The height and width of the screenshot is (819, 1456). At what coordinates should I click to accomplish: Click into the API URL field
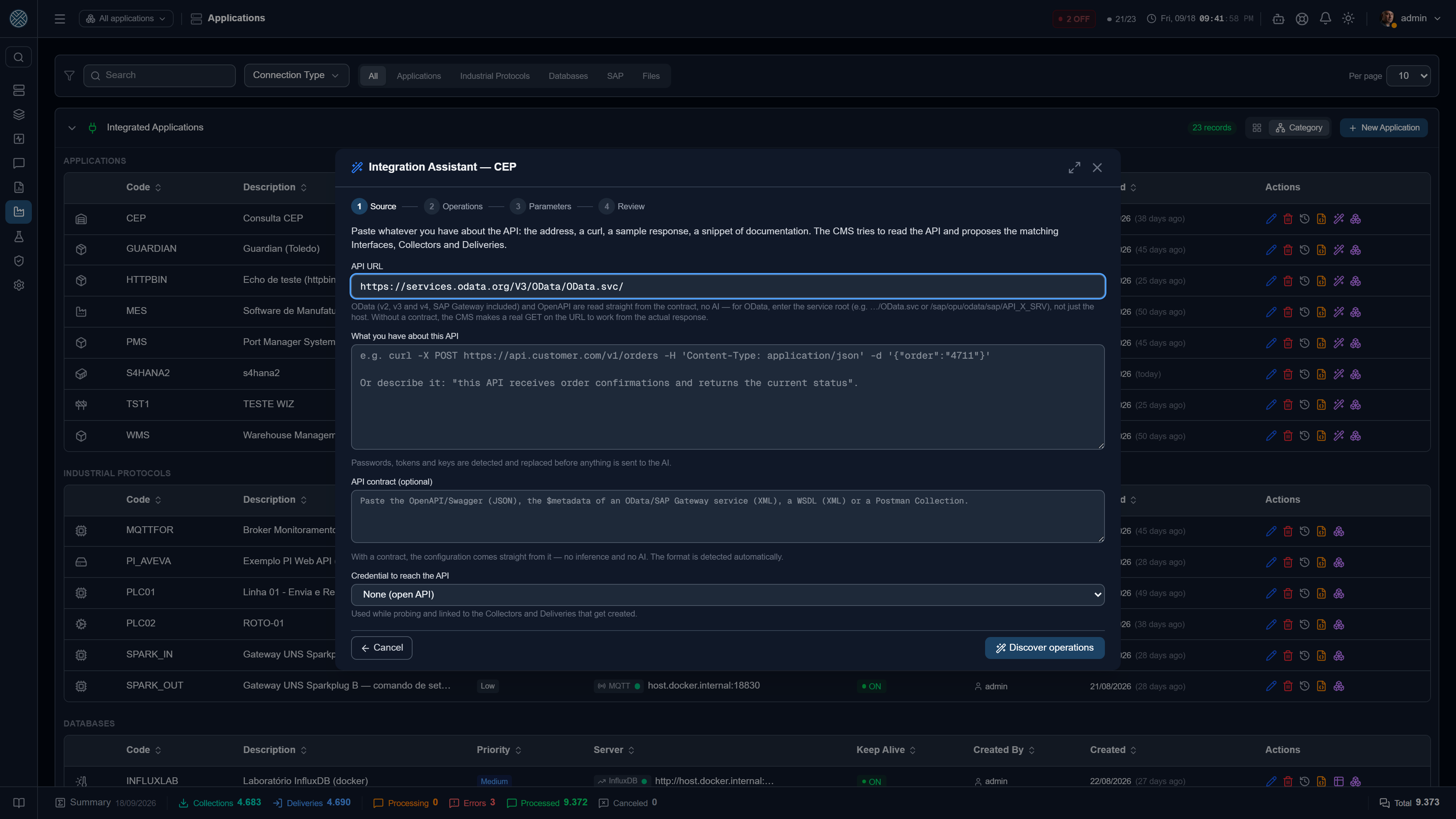click(x=728, y=287)
